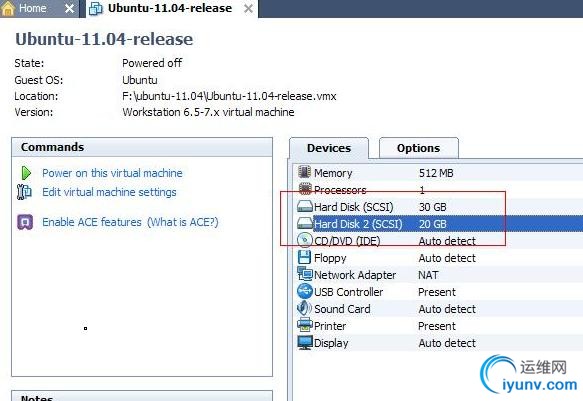
Task: Click the Sound Card speaker icon
Action: point(304,308)
